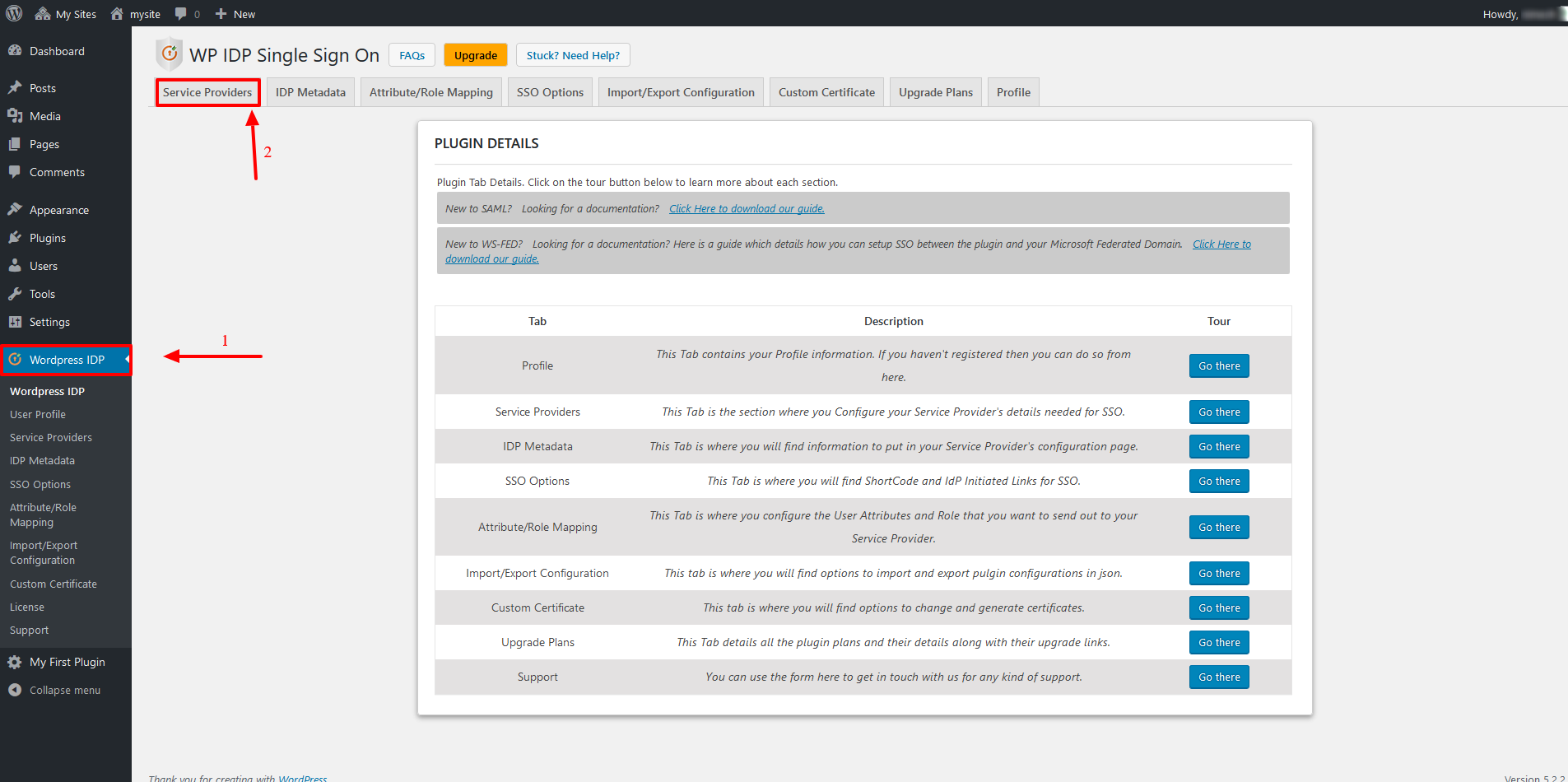Open Tools menu in sidebar
1568x782 pixels.
click(x=42, y=294)
